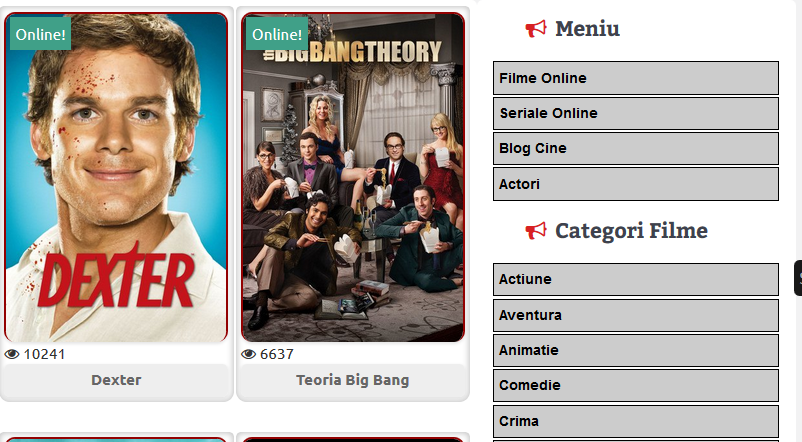
Task: Click the Online! badge on Big Bang poster
Action: pyautogui.click(x=277, y=34)
